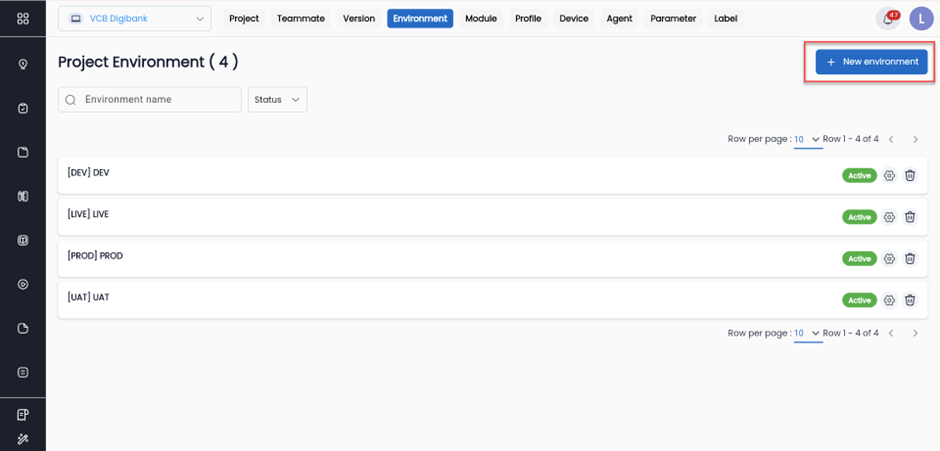Switch to the Teammate tab
940x451 pixels.
click(301, 19)
